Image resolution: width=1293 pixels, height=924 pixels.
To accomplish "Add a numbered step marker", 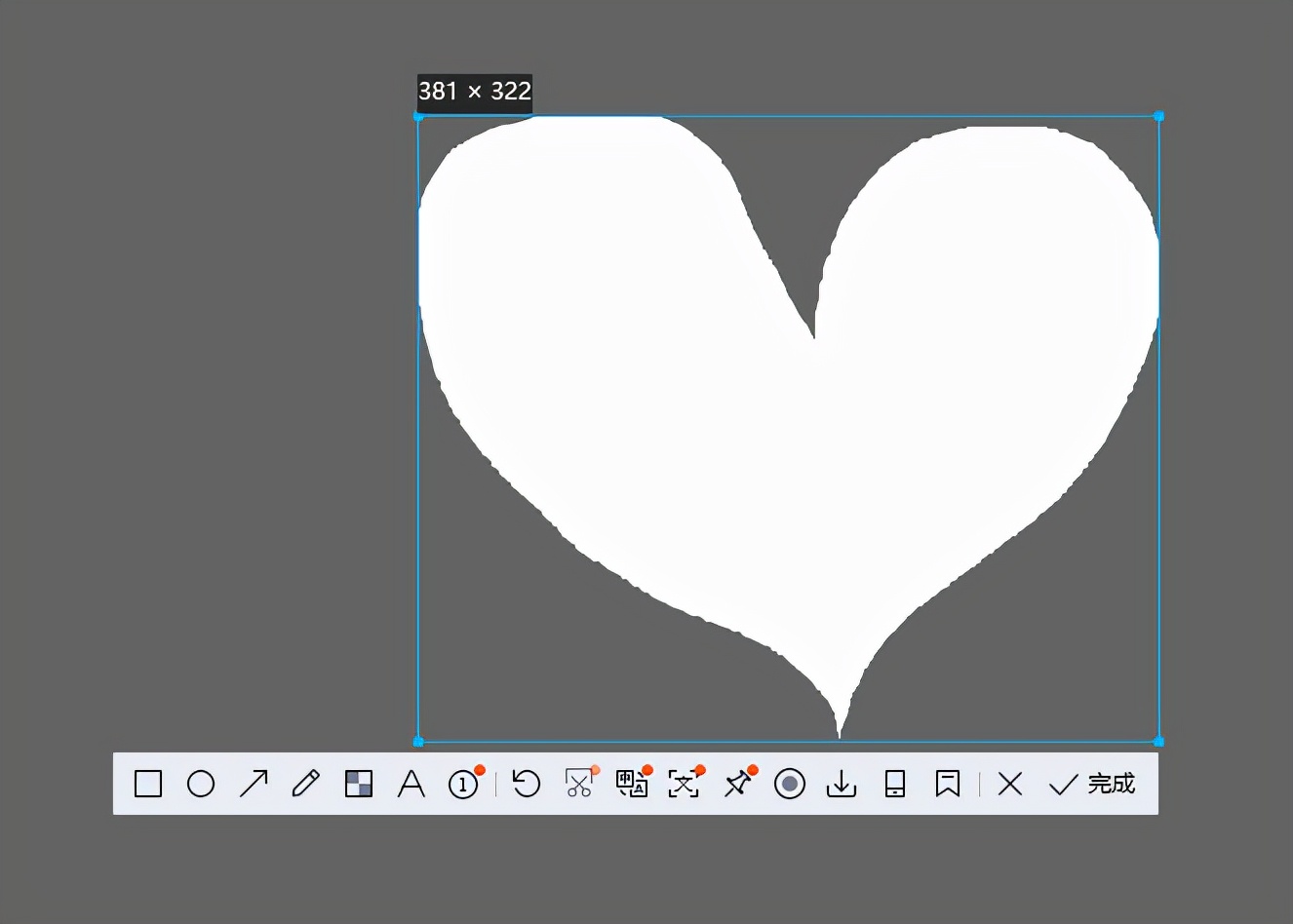I will [464, 784].
